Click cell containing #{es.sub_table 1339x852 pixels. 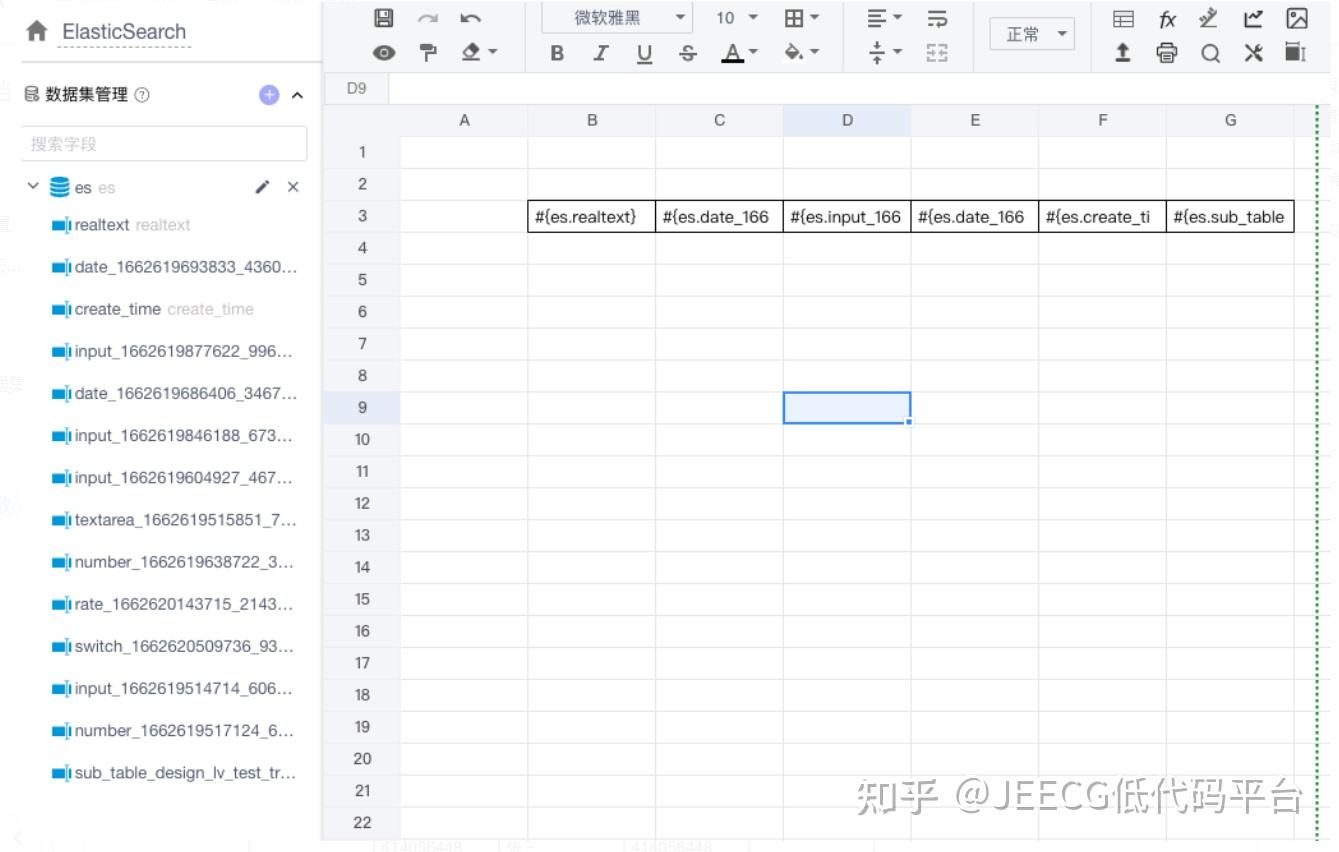click(1230, 216)
